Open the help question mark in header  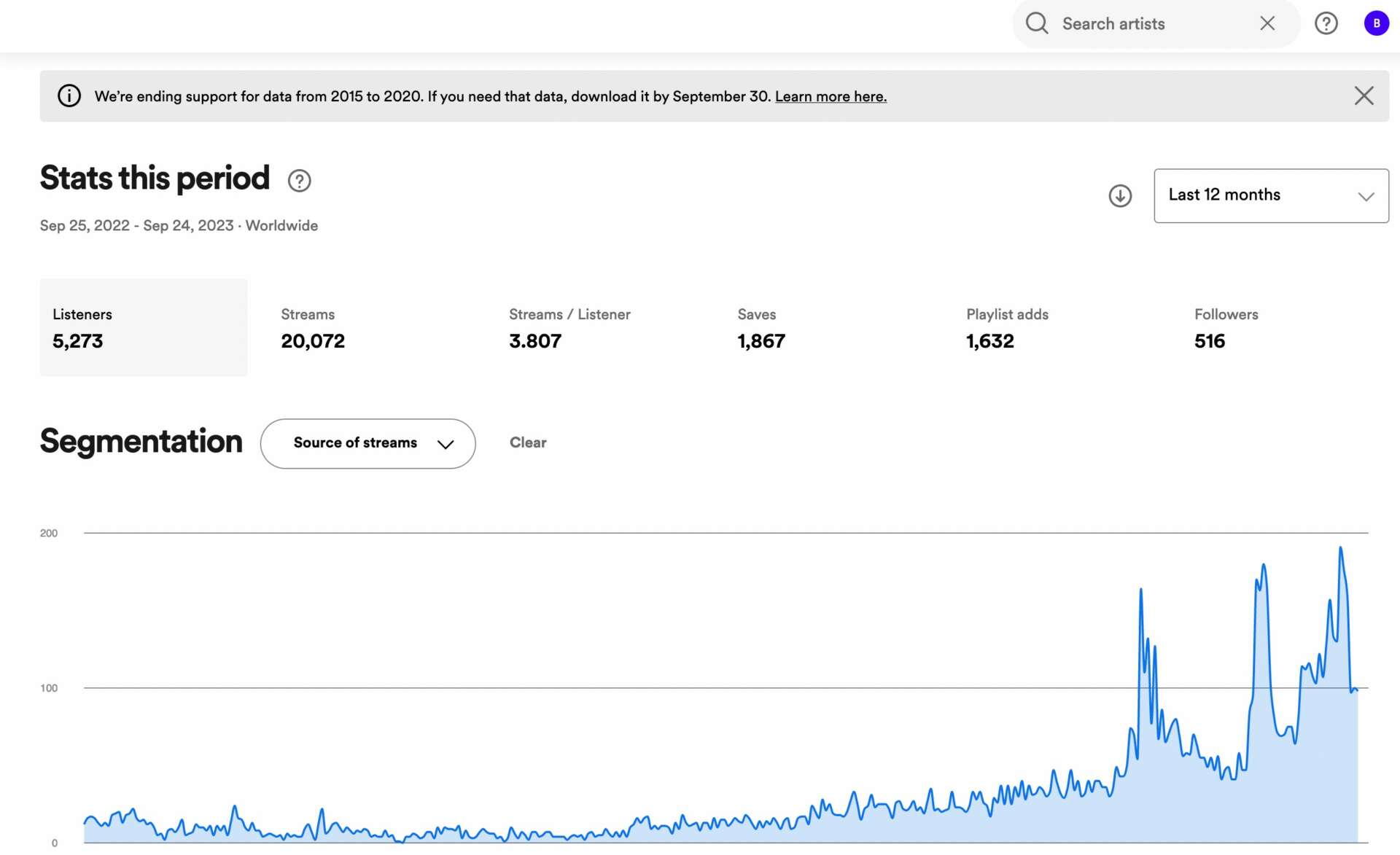click(x=1326, y=23)
